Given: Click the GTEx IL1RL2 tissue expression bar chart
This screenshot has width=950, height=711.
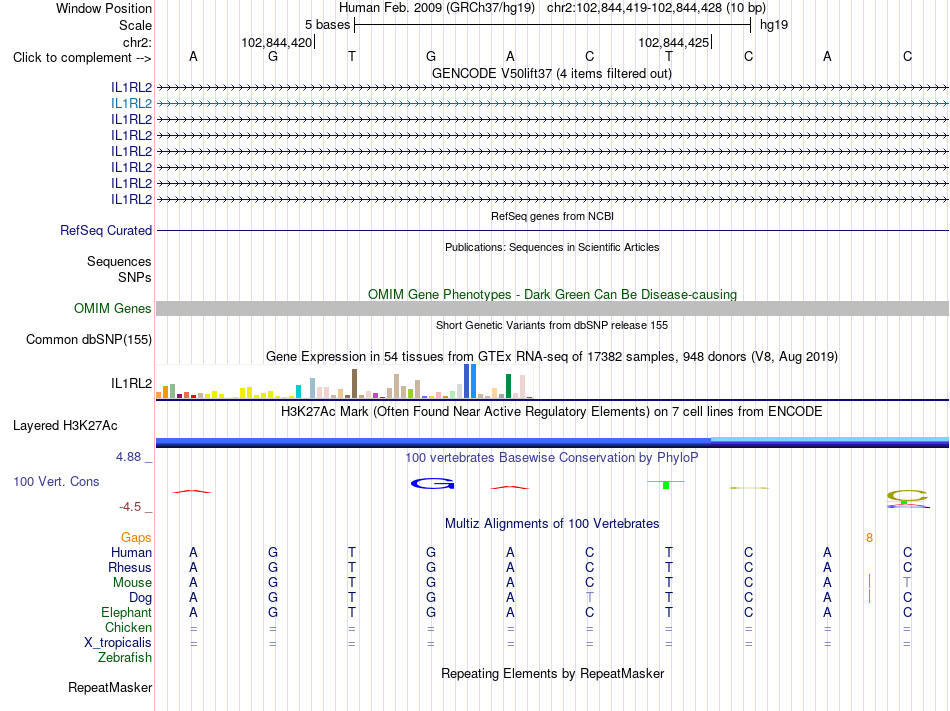Looking at the screenshot, I should click(x=345, y=382).
